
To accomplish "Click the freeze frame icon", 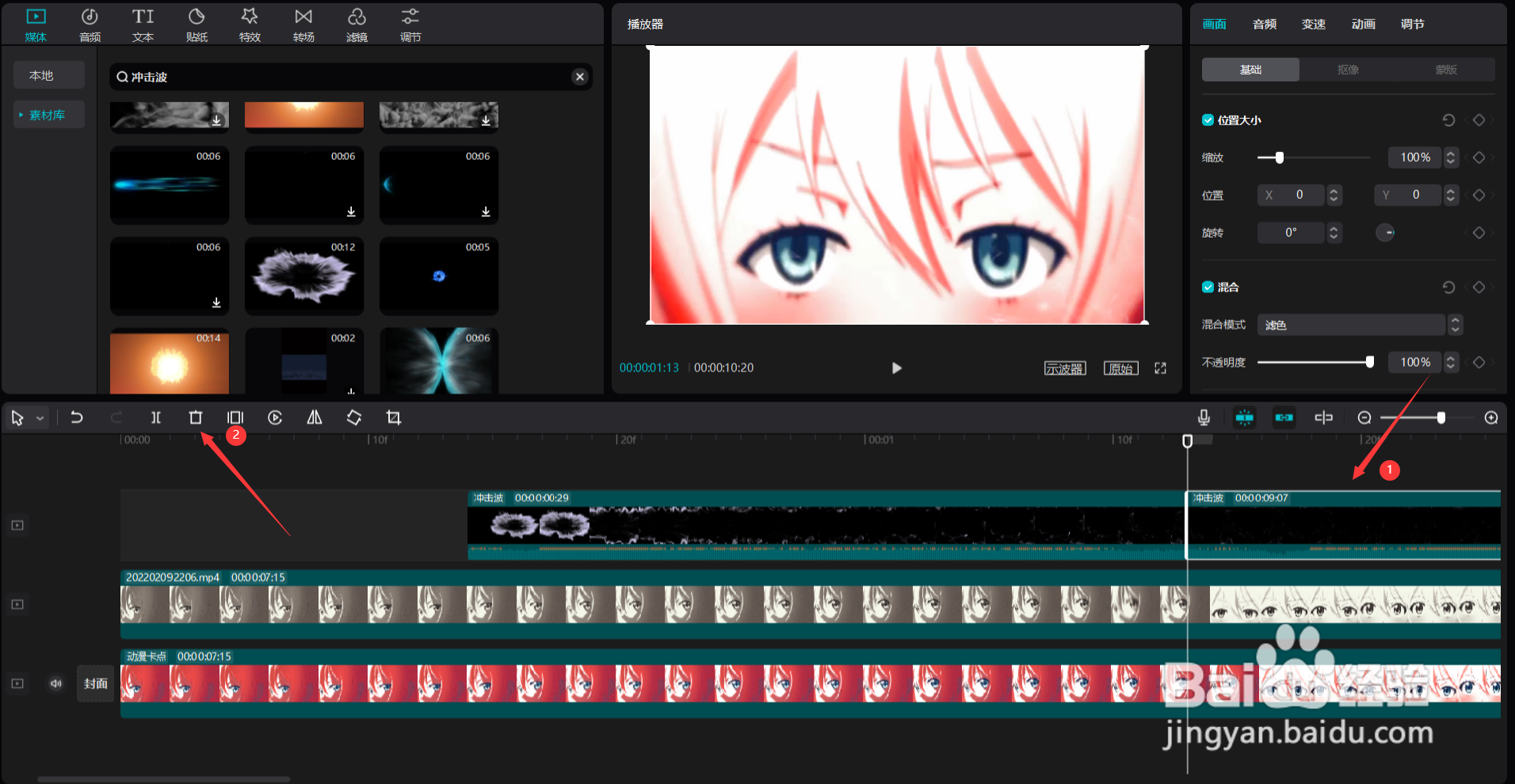I will click(x=235, y=417).
